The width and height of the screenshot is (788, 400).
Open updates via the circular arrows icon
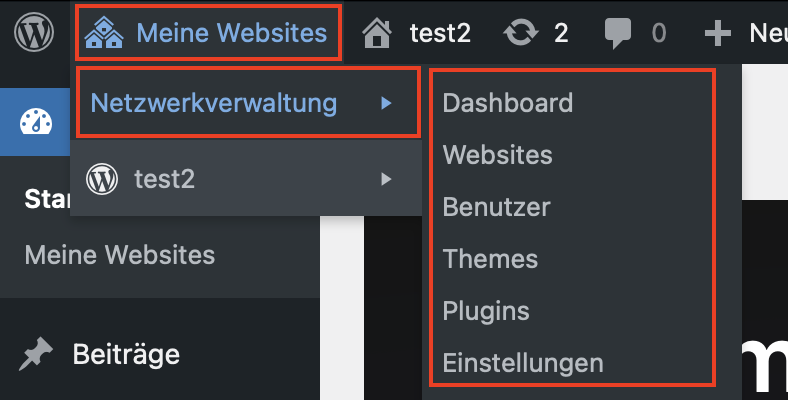521,33
